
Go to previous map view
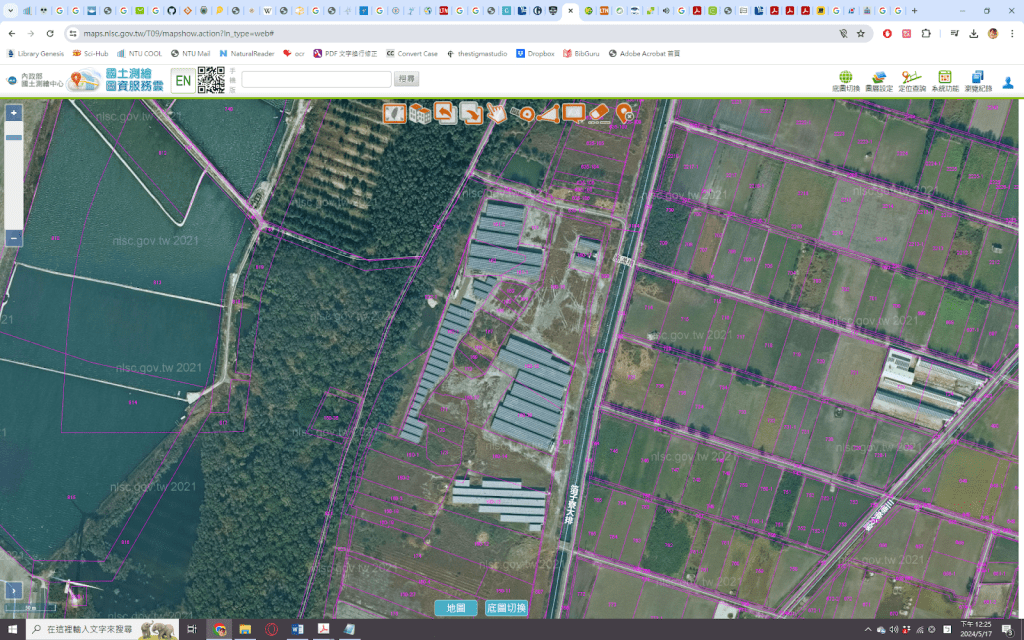(445, 114)
